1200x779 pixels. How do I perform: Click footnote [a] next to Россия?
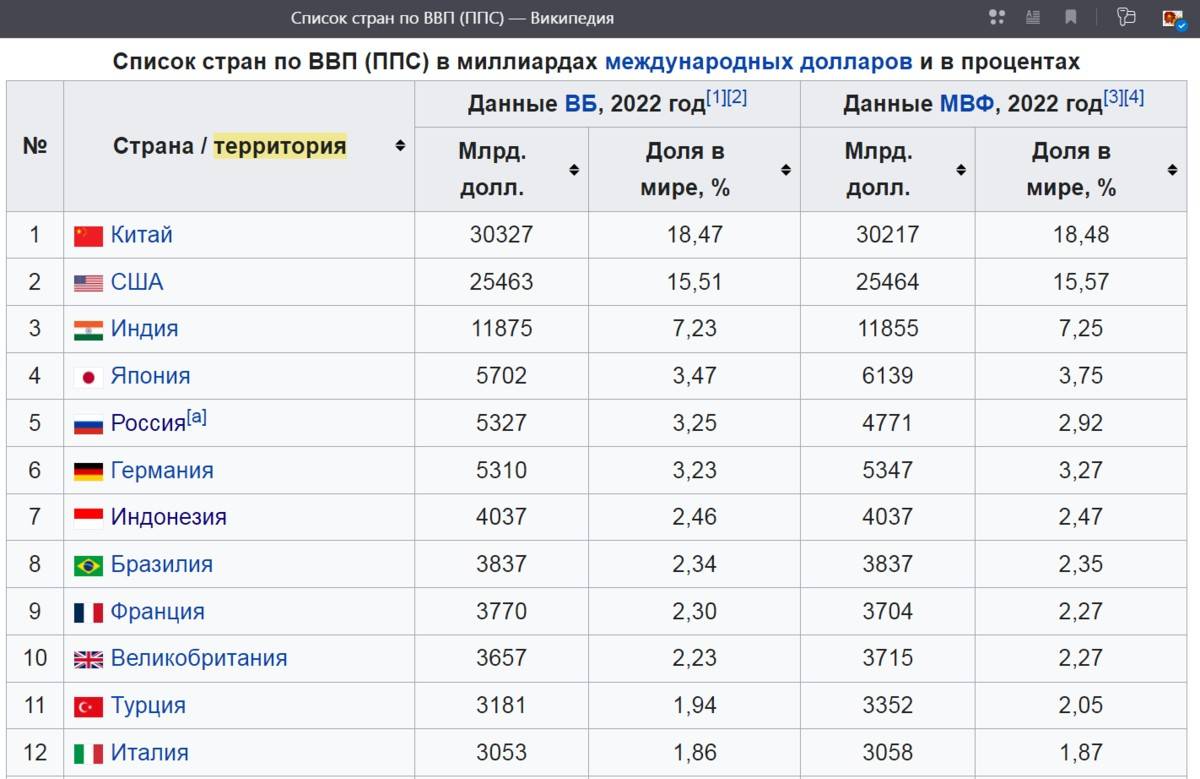pyautogui.click(x=197, y=418)
